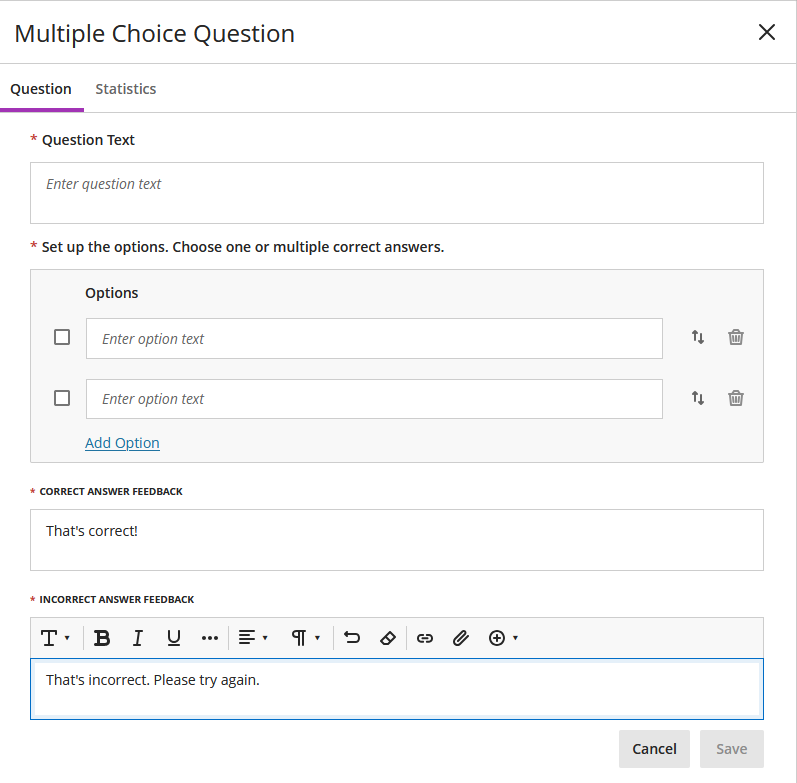Select the Question tab
Screen dimensions: 797x783
(41, 89)
